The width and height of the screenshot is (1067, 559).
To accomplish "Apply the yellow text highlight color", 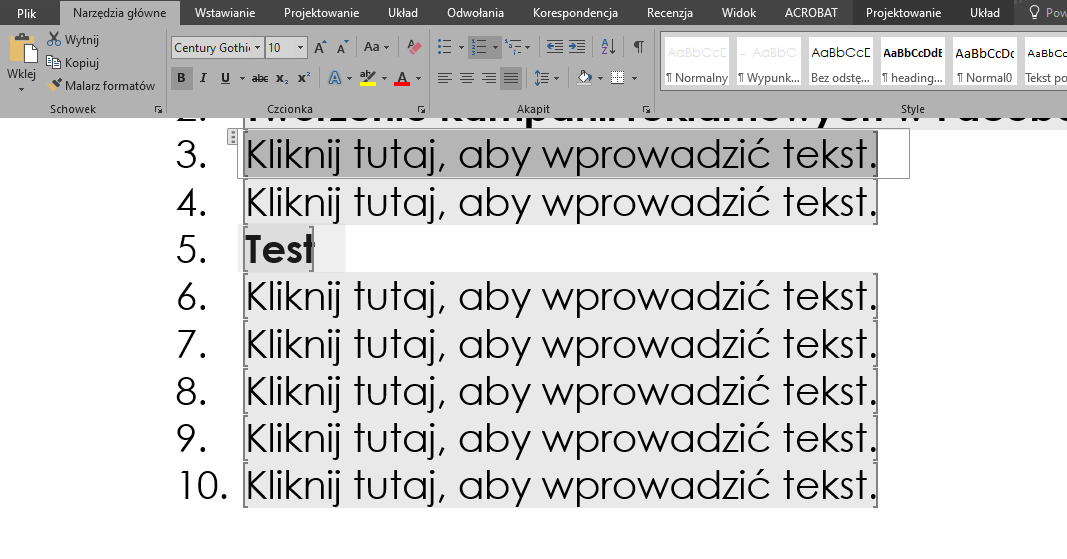I will [x=366, y=78].
